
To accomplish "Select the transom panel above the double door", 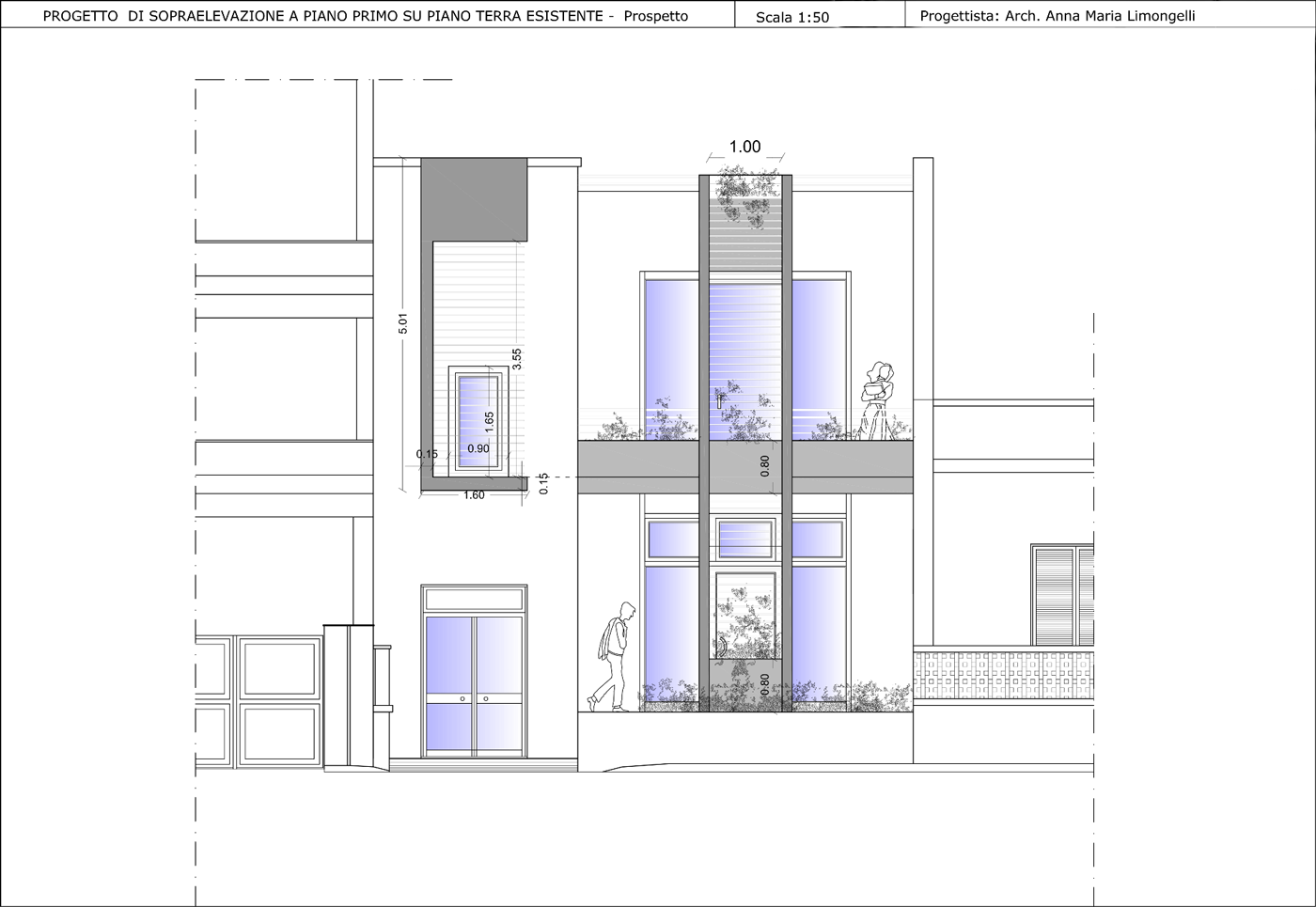I will coord(475,599).
